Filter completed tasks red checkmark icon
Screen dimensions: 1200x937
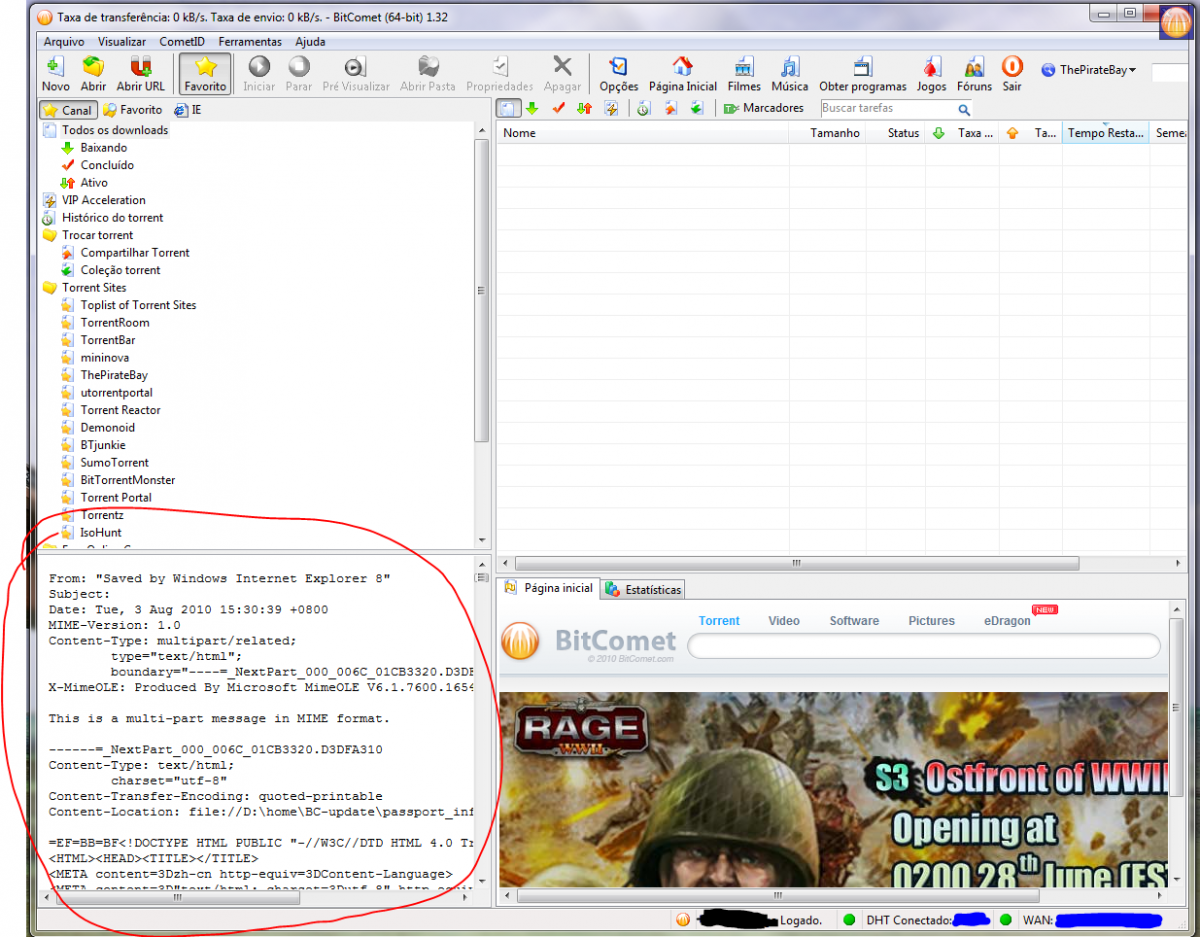tap(558, 108)
